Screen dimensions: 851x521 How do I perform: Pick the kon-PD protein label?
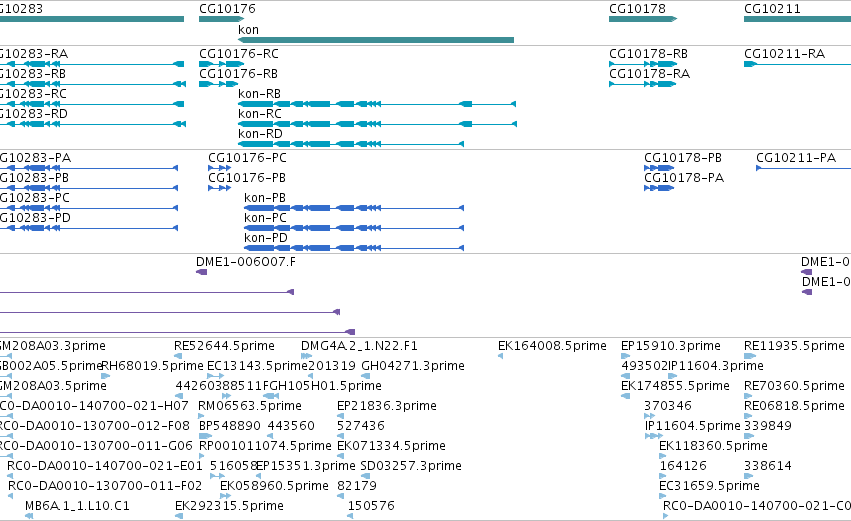point(266,238)
